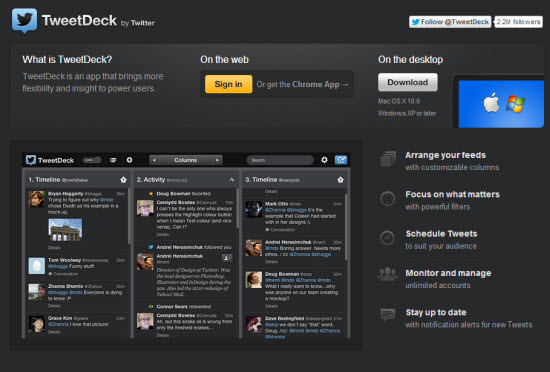
Task: Open Details under Grace Kim's tweet
Action: click(54, 332)
